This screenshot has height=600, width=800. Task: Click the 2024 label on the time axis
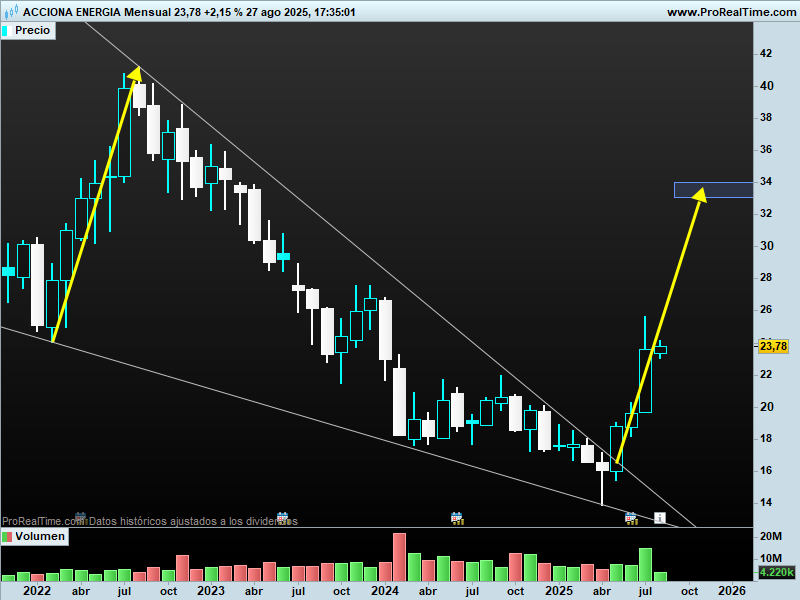click(385, 591)
